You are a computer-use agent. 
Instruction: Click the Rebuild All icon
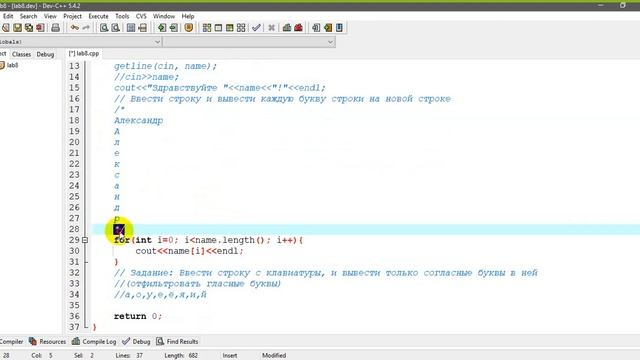click(x=241, y=28)
